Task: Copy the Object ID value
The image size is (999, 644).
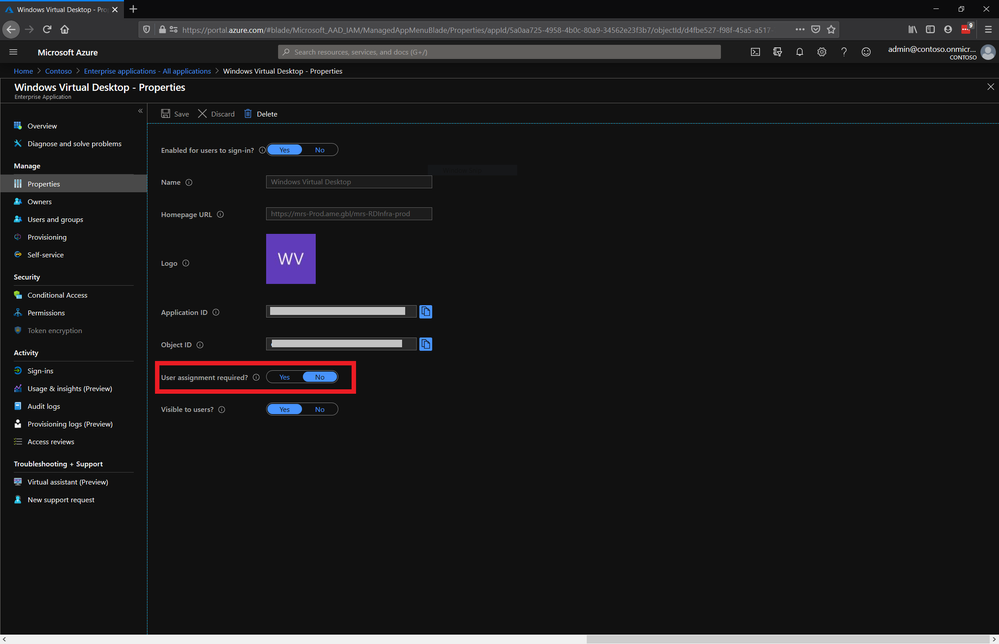Action: coord(425,344)
